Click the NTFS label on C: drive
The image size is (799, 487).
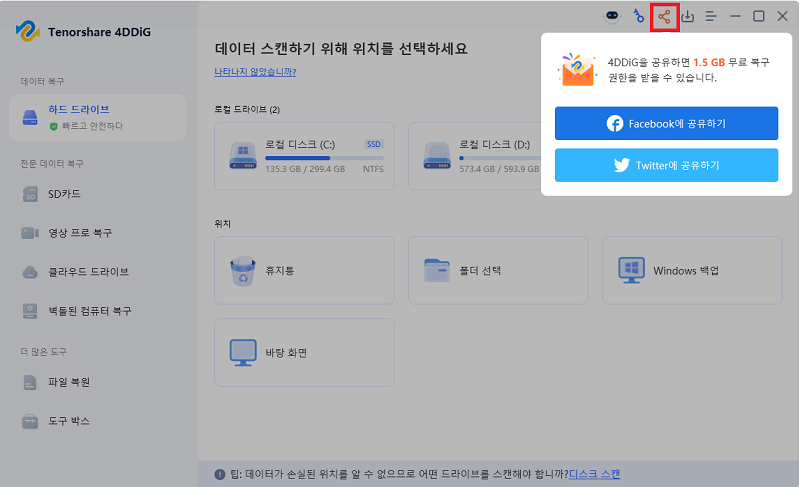[x=374, y=169]
